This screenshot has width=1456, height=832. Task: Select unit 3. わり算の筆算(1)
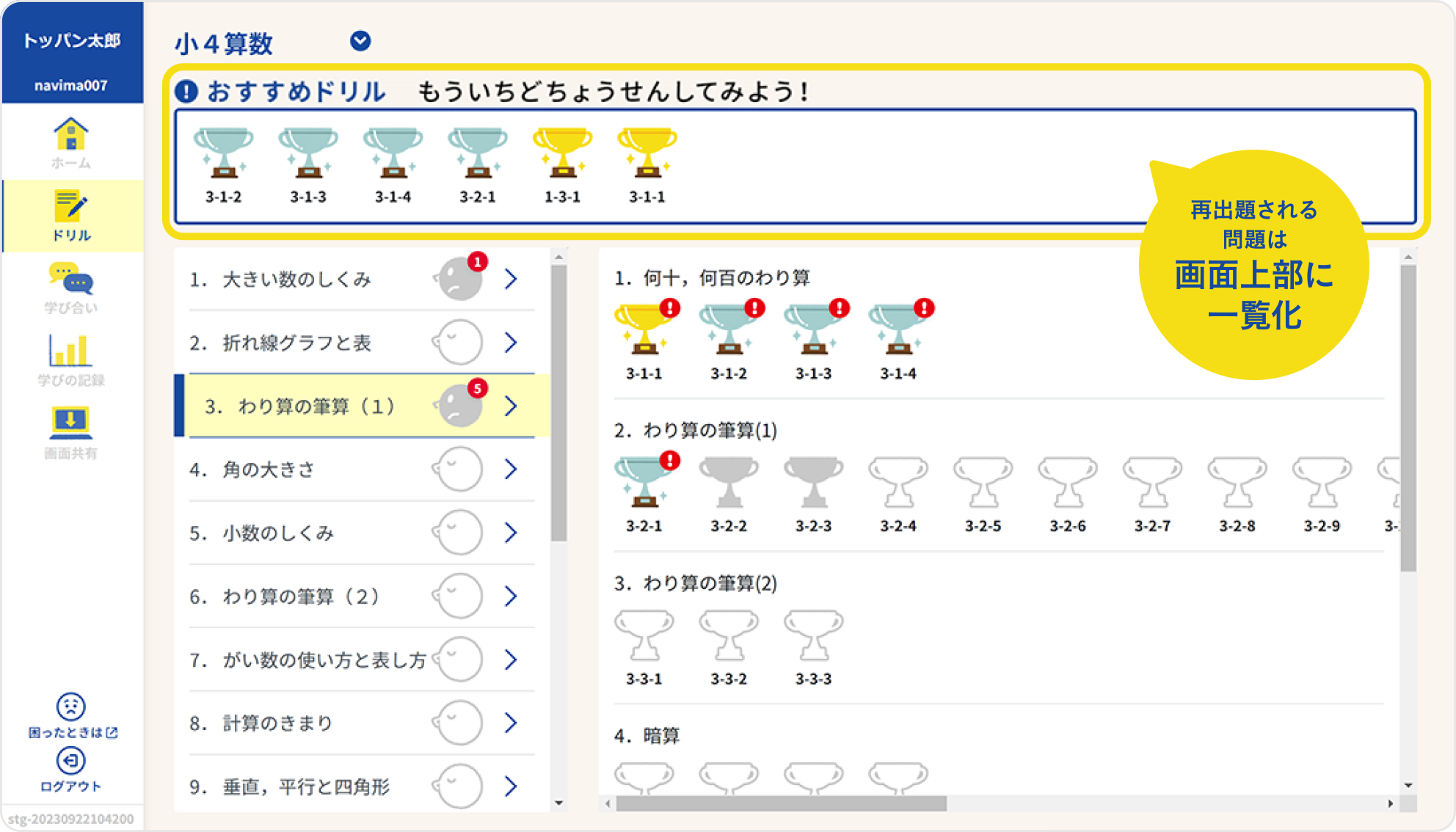click(x=362, y=406)
